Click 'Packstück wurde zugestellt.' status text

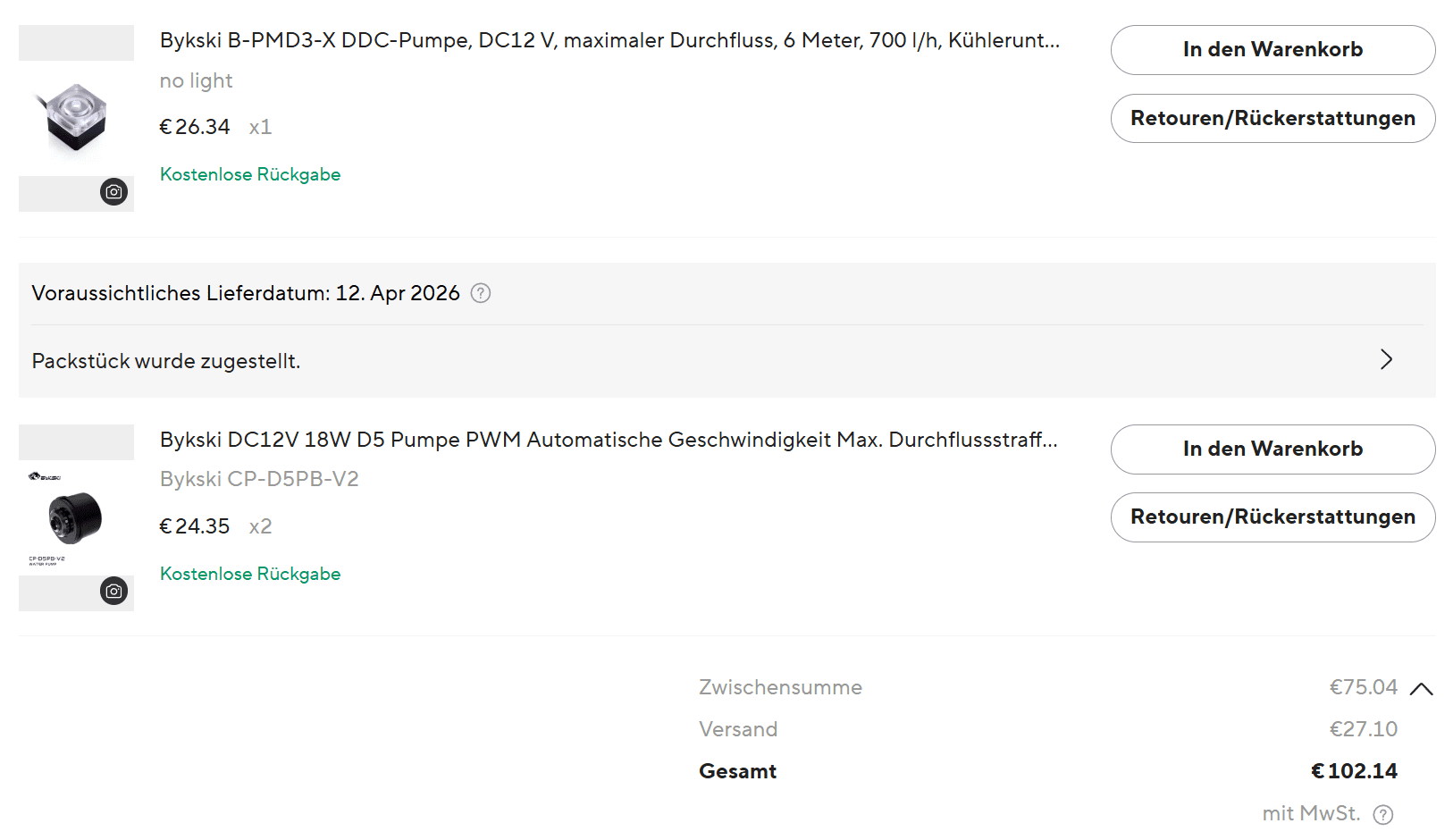[166, 361]
